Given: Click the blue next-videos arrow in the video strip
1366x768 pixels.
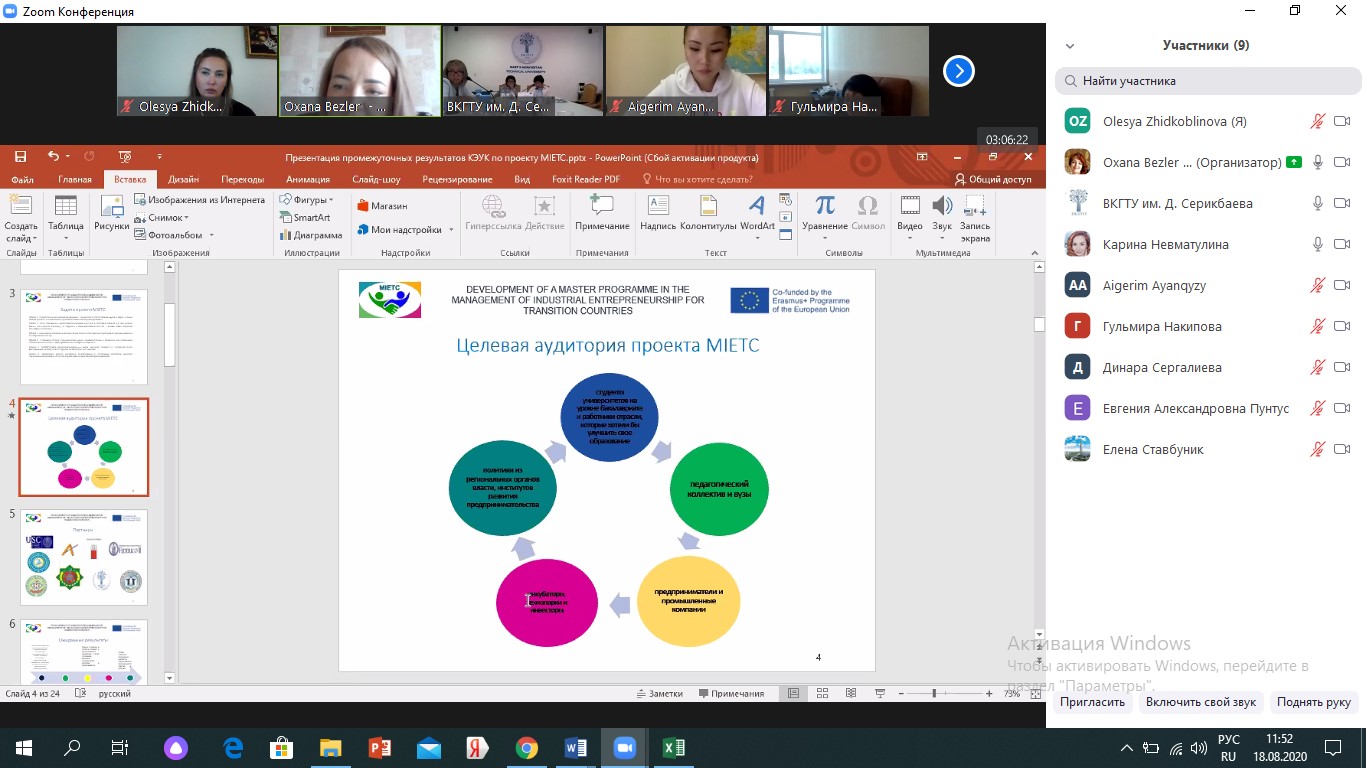Looking at the screenshot, I should click(958, 71).
